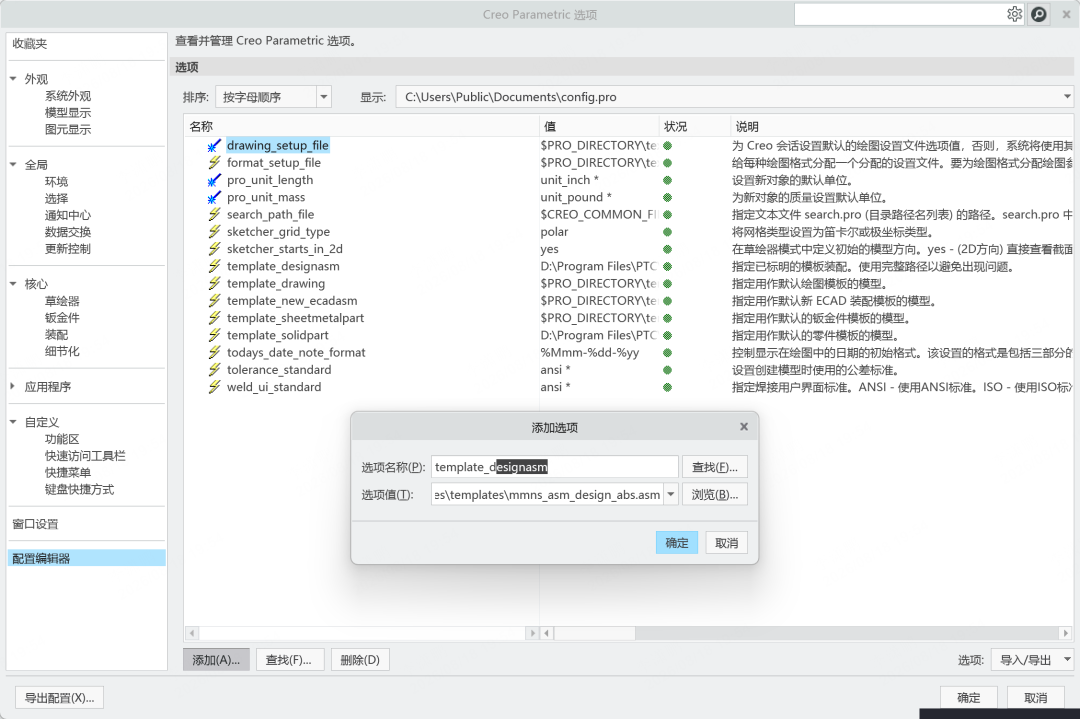This screenshot has height=719, width=1080.
Task: Click the lightning icon beside template_designasm
Action: 214,266
